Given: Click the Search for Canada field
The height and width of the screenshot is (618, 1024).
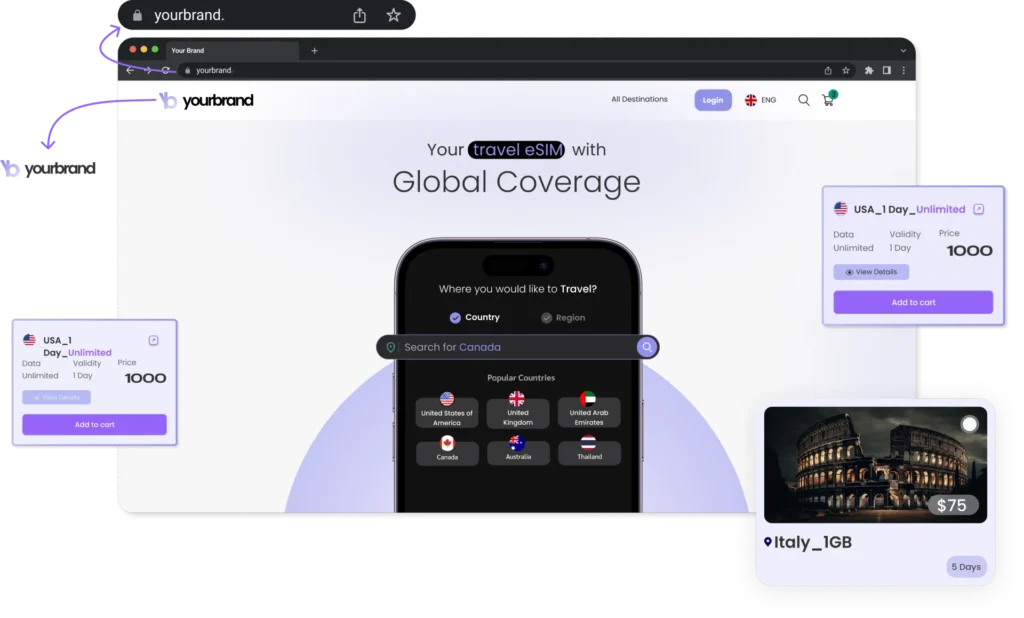Looking at the screenshot, I should point(517,347).
